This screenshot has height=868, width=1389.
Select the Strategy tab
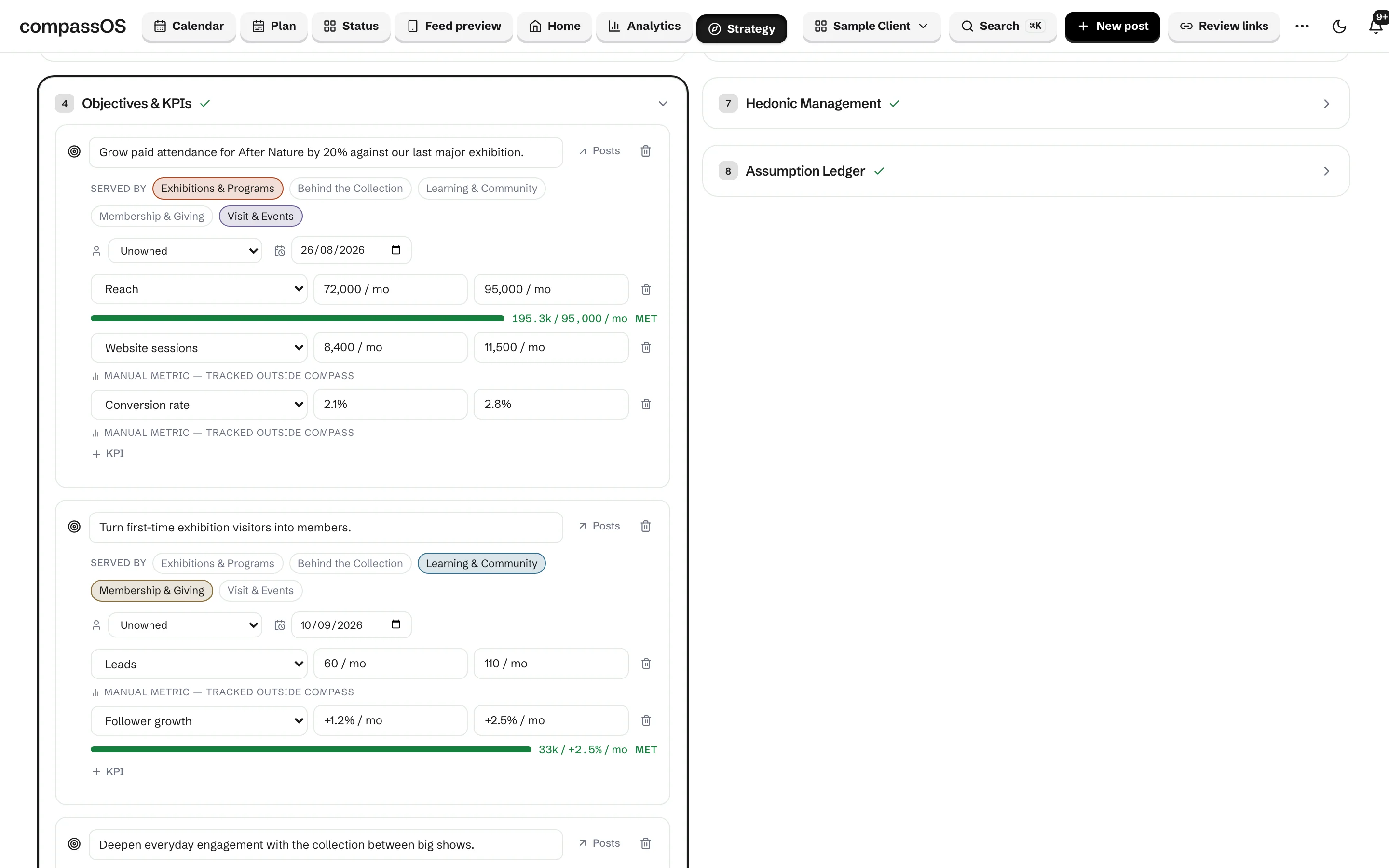742,29
